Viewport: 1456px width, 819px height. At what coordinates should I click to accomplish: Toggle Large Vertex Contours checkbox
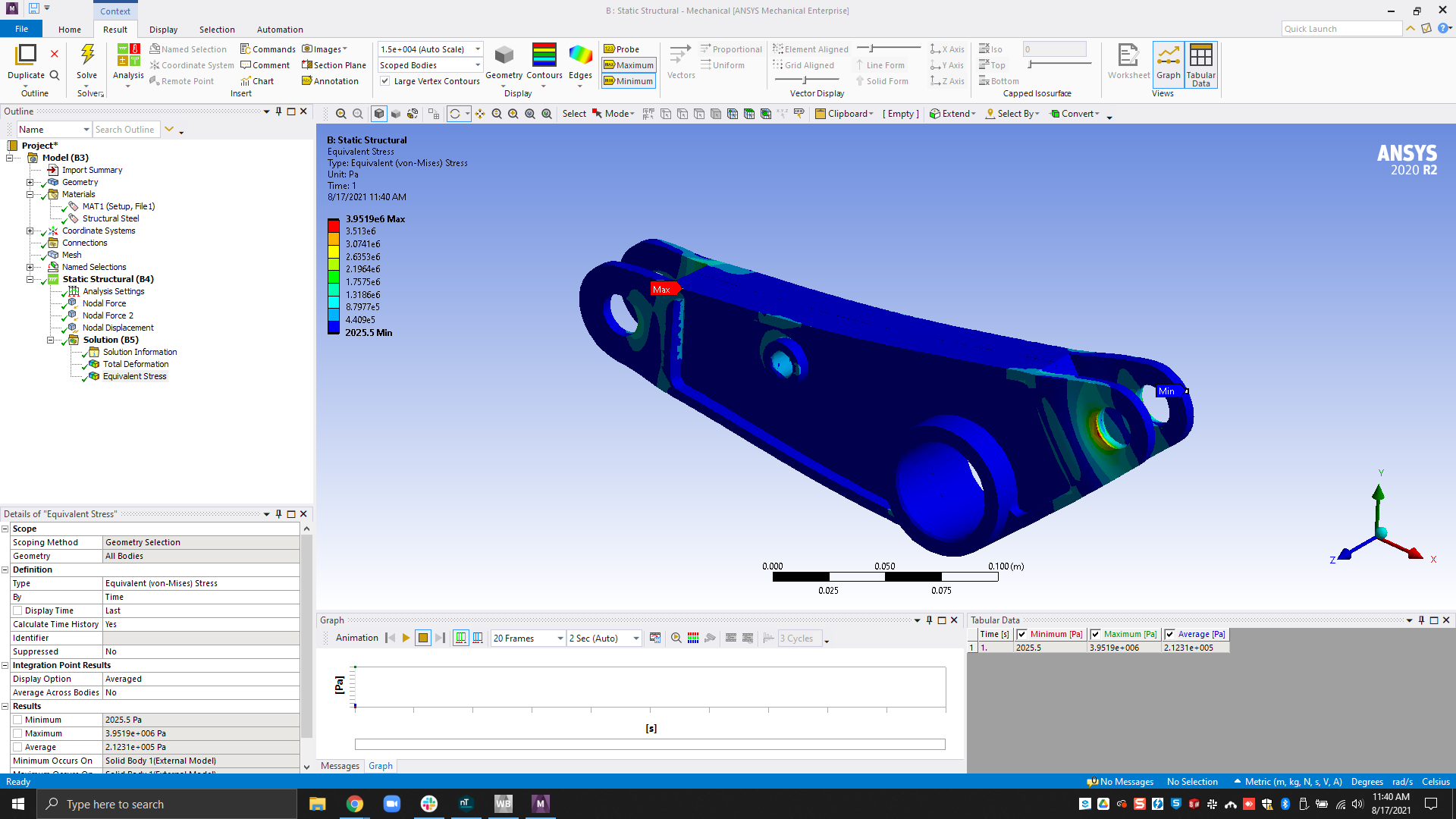tap(385, 81)
